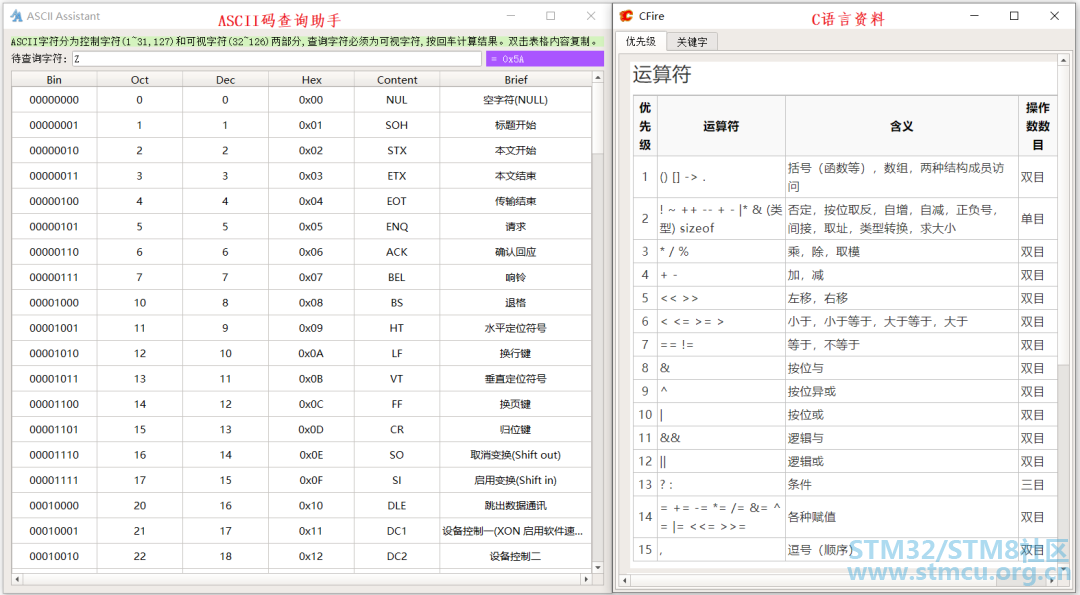The image size is (1080, 595).
Task: Click the DLE content cell
Action: click(x=397, y=505)
